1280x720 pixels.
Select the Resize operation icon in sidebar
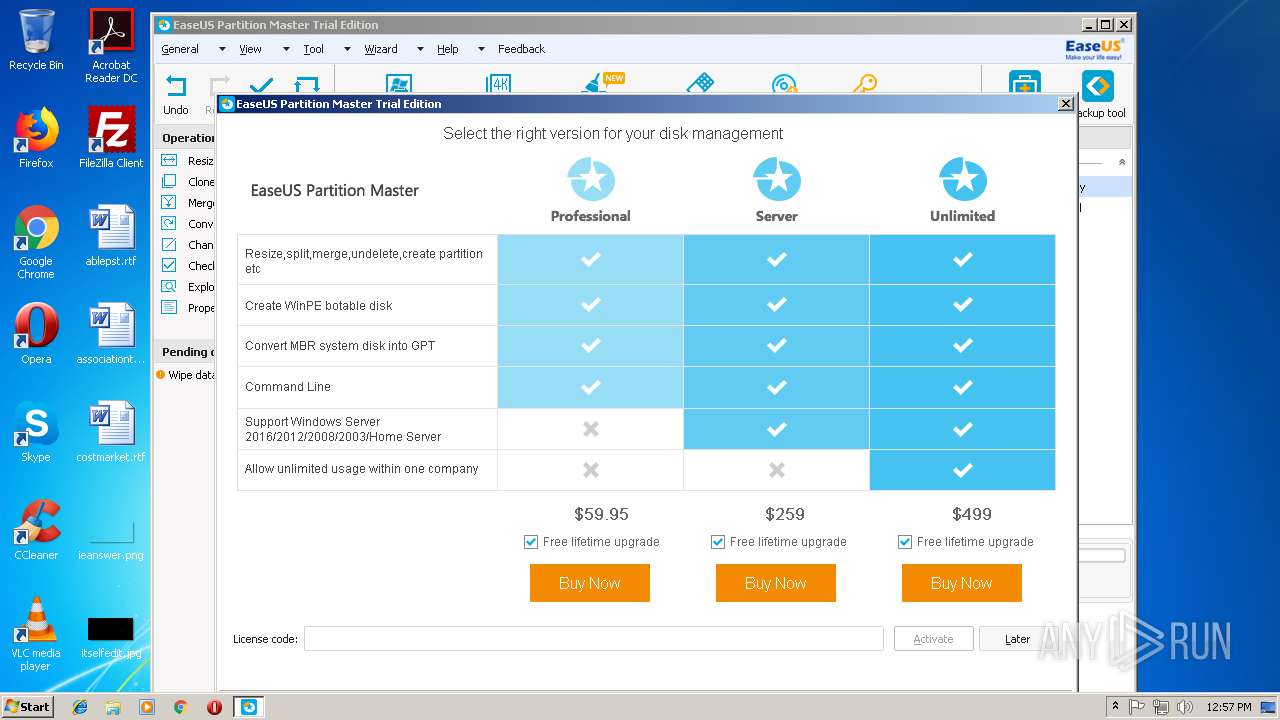(x=169, y=161)
